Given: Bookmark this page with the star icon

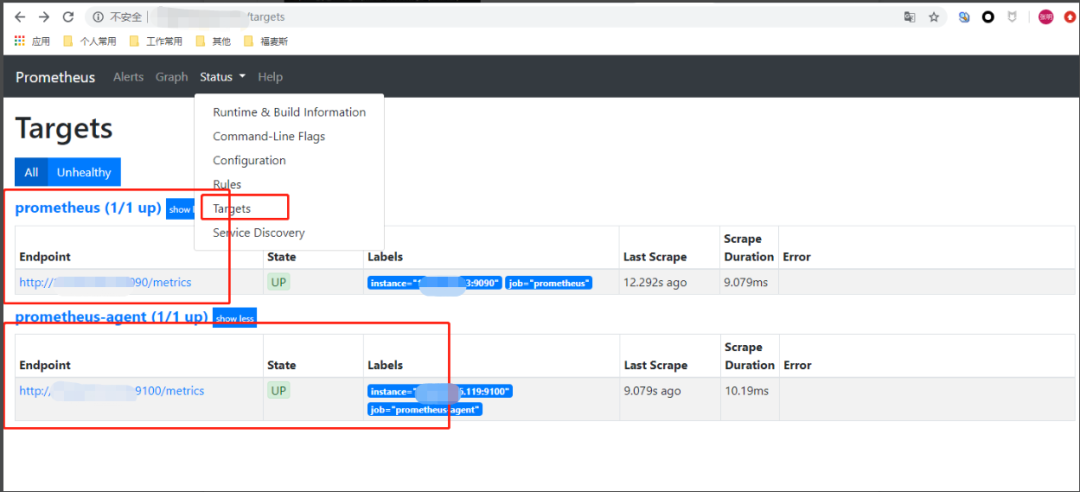Looking at the screenshot, I should (x=934, y=17).
